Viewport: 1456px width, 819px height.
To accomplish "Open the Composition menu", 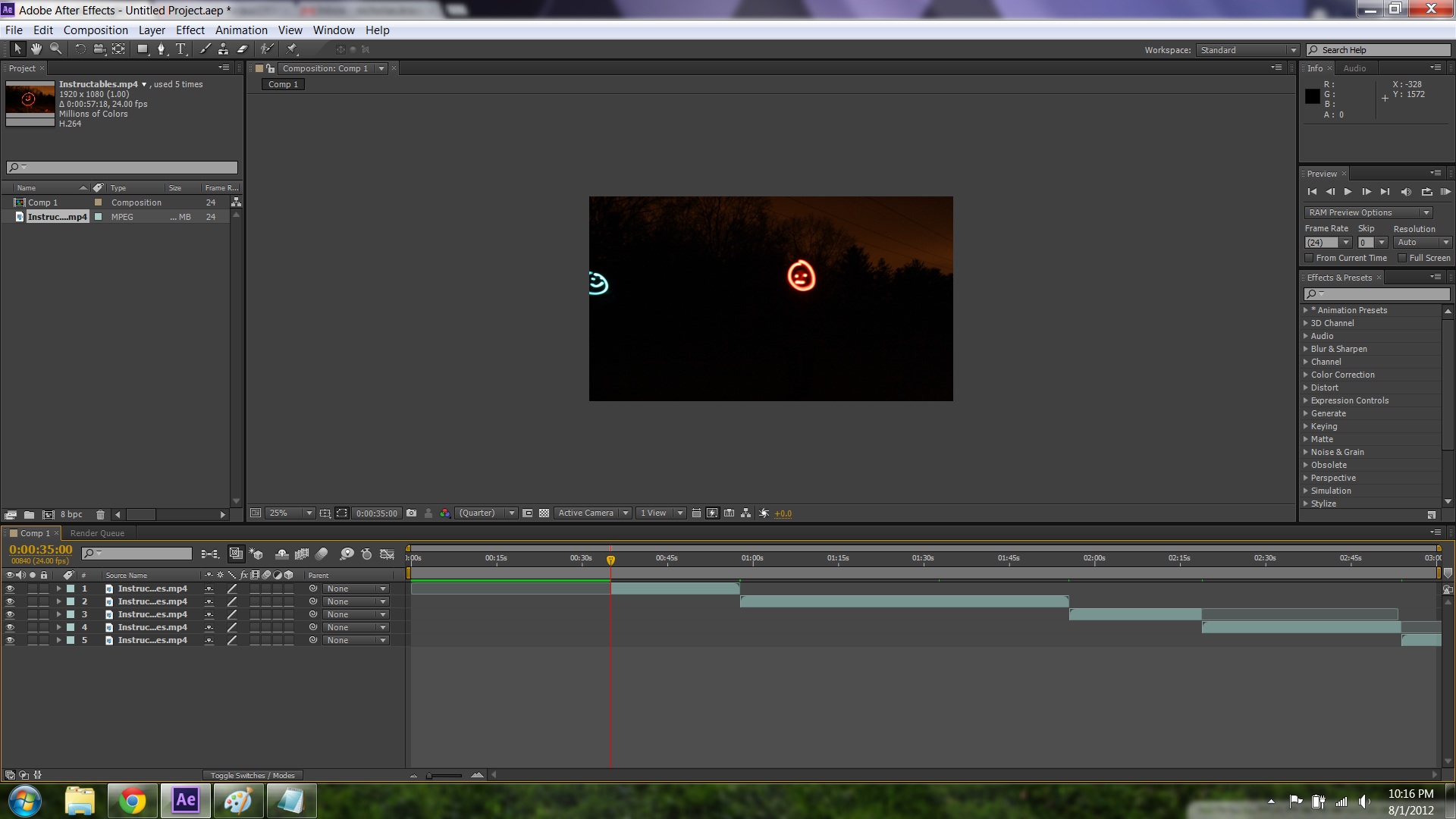I will click(96, 30).
